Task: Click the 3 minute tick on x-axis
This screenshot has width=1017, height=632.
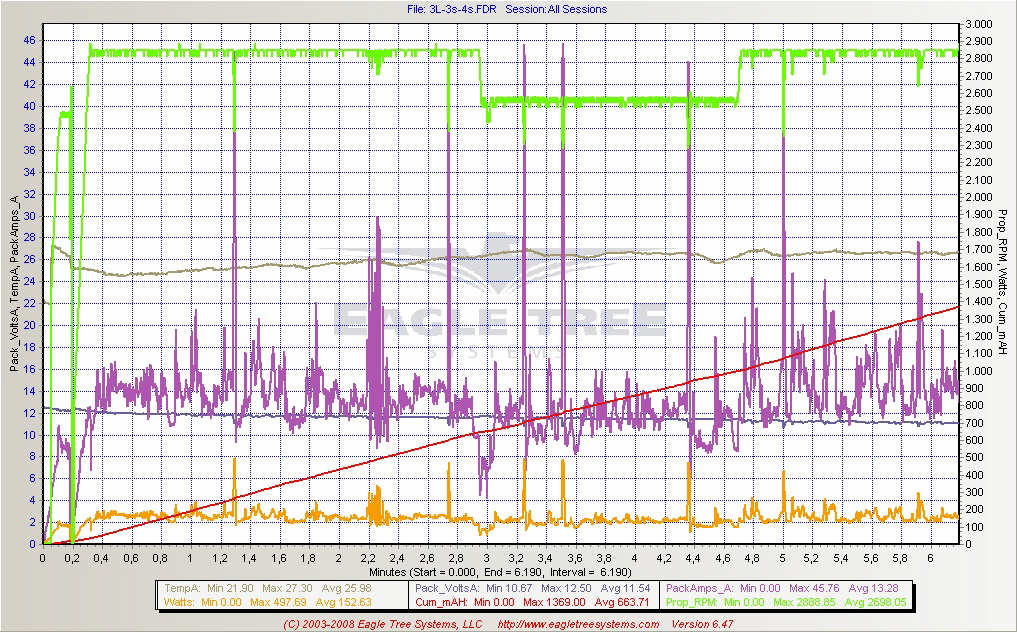Action: tap(487, 558)
